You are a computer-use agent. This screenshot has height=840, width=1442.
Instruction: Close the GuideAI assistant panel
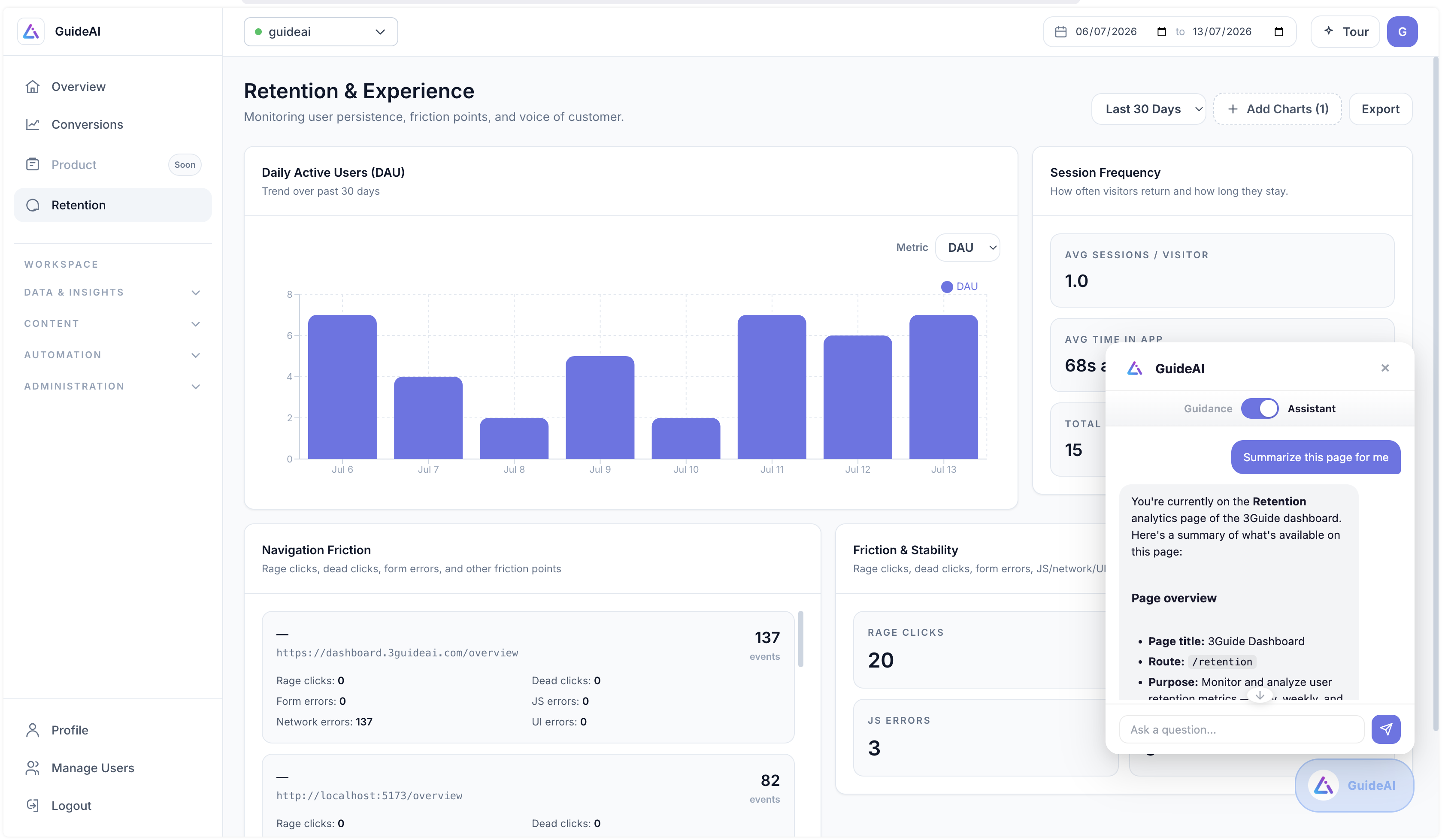[x=1385, y=368]
